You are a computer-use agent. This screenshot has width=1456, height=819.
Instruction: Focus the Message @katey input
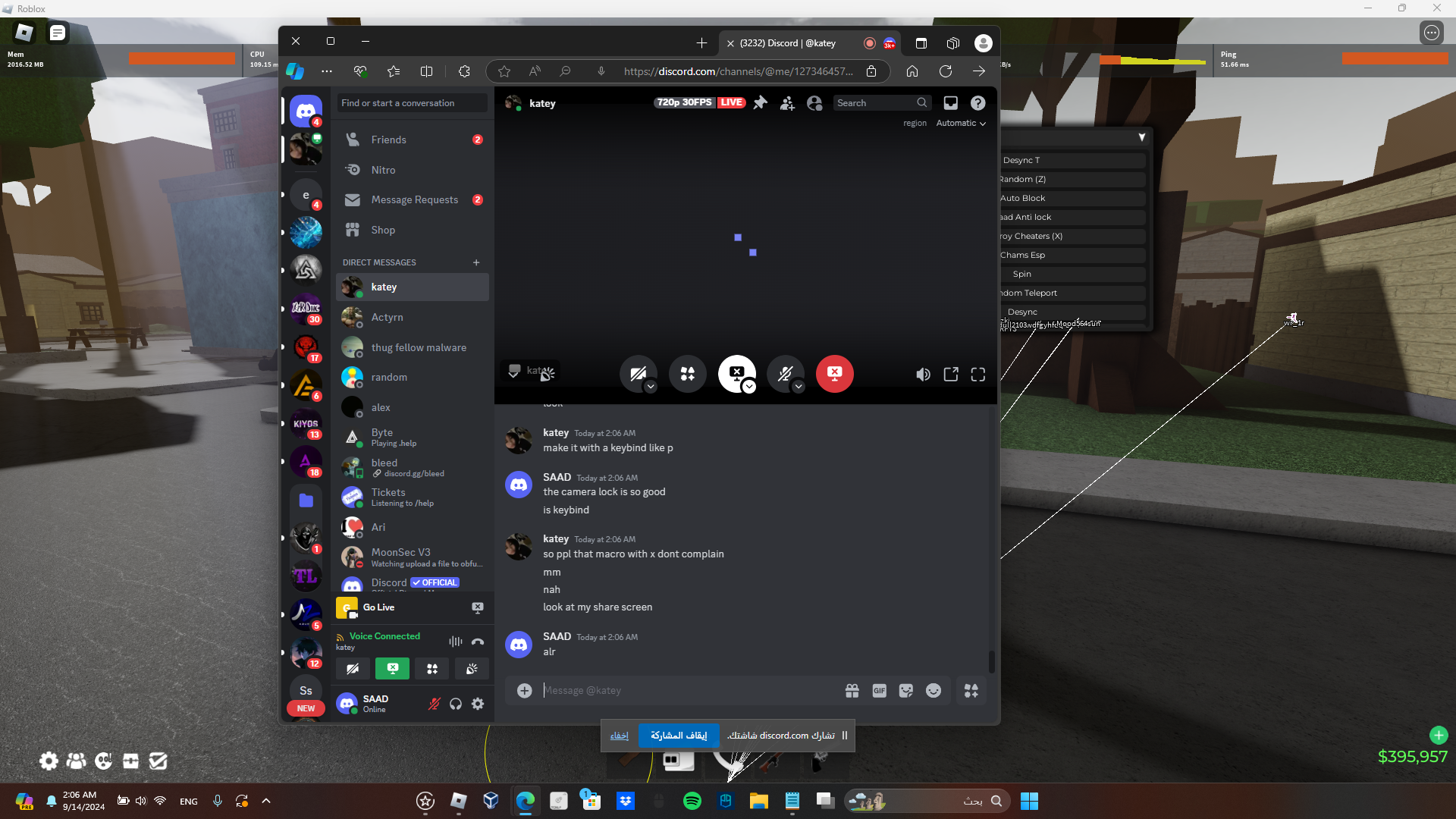pyautogui.click(x=690, y=691)
